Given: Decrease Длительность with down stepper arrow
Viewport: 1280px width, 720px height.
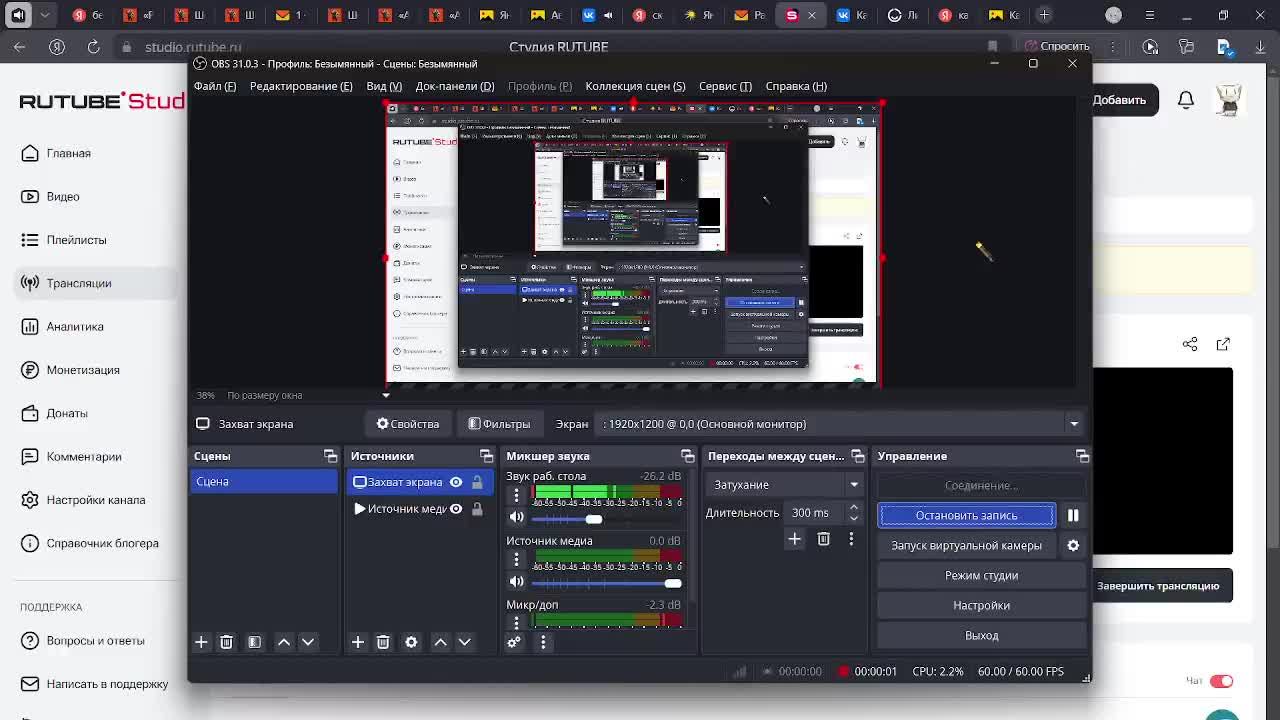Looking at the screenshot, I should pos(854,518).
